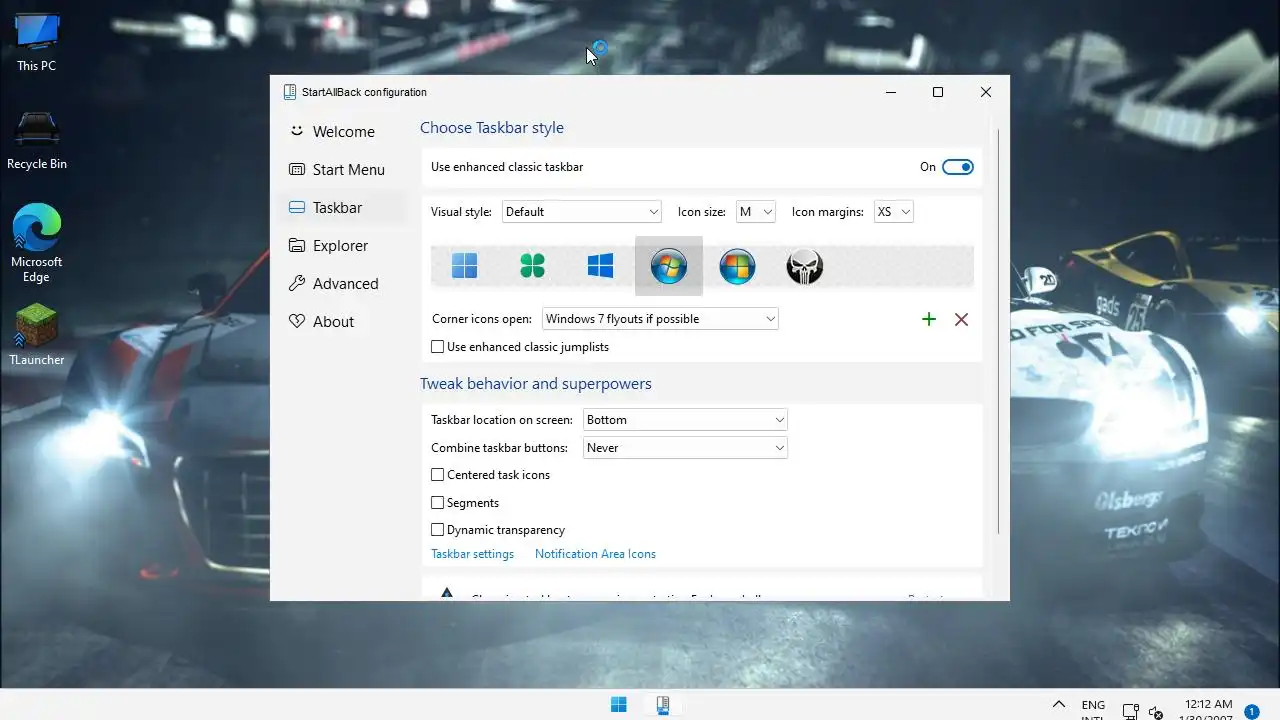
Task: Open the network tray icon
Action: 1131,712
